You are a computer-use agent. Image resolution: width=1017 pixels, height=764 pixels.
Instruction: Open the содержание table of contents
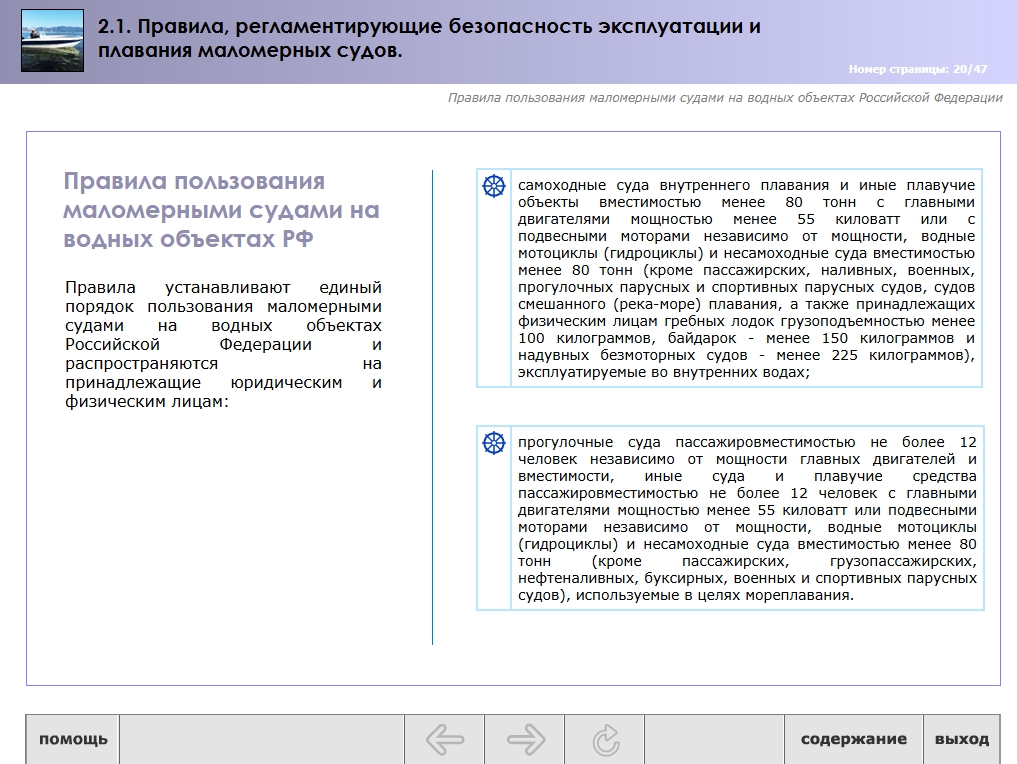click(853, 740)
